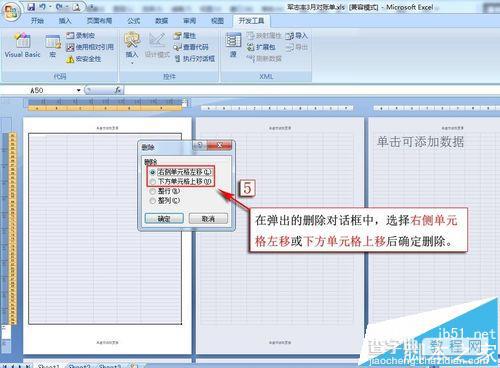The width and height of the screenshot is (500, 368).
Task: Switch to the 公式 (Formulas) tab
Action: tap(133, 21)
